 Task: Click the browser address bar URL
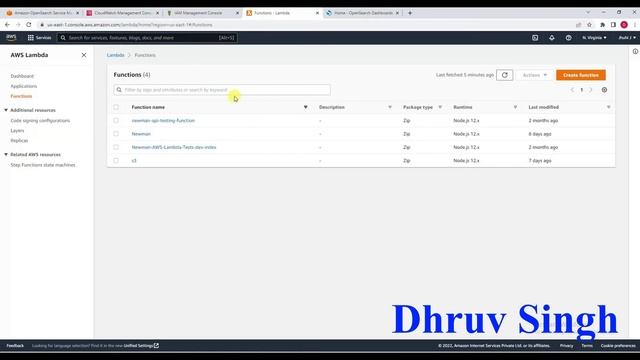130,25
